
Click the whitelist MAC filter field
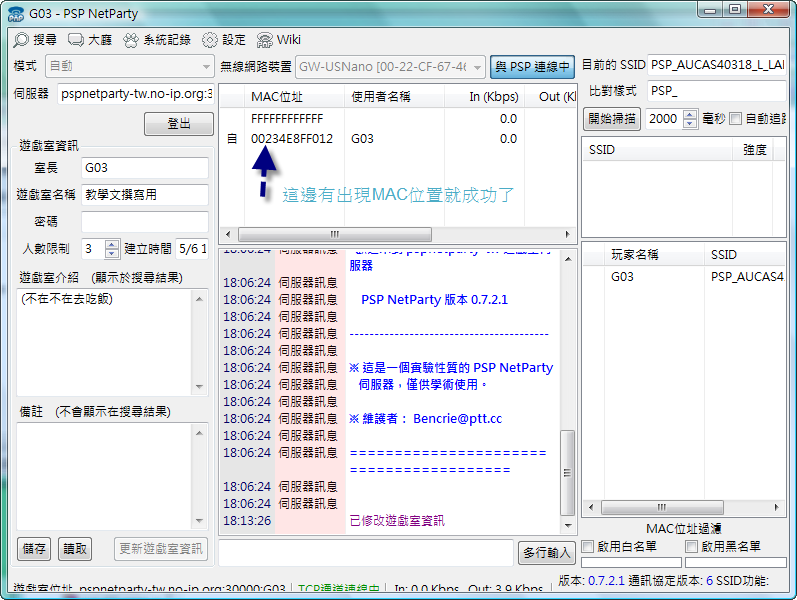(x=631, y=562)
